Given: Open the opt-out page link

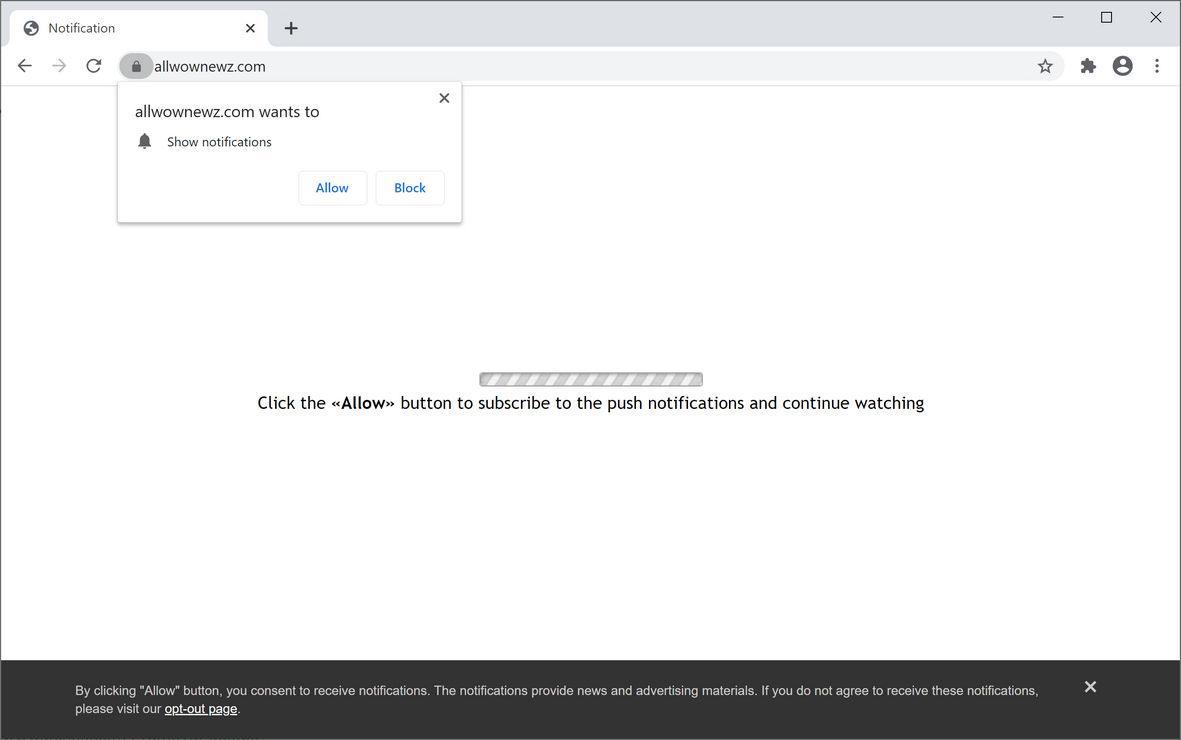Looking at the screenshot, I should tap(200, 708).
